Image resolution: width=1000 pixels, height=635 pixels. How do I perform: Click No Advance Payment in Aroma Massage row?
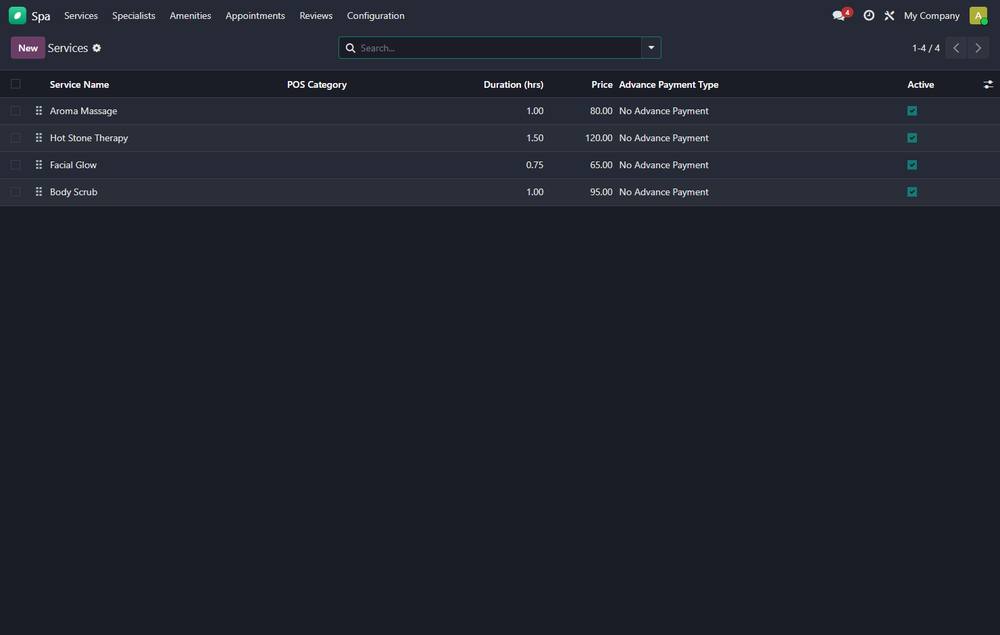coord(663,111)
